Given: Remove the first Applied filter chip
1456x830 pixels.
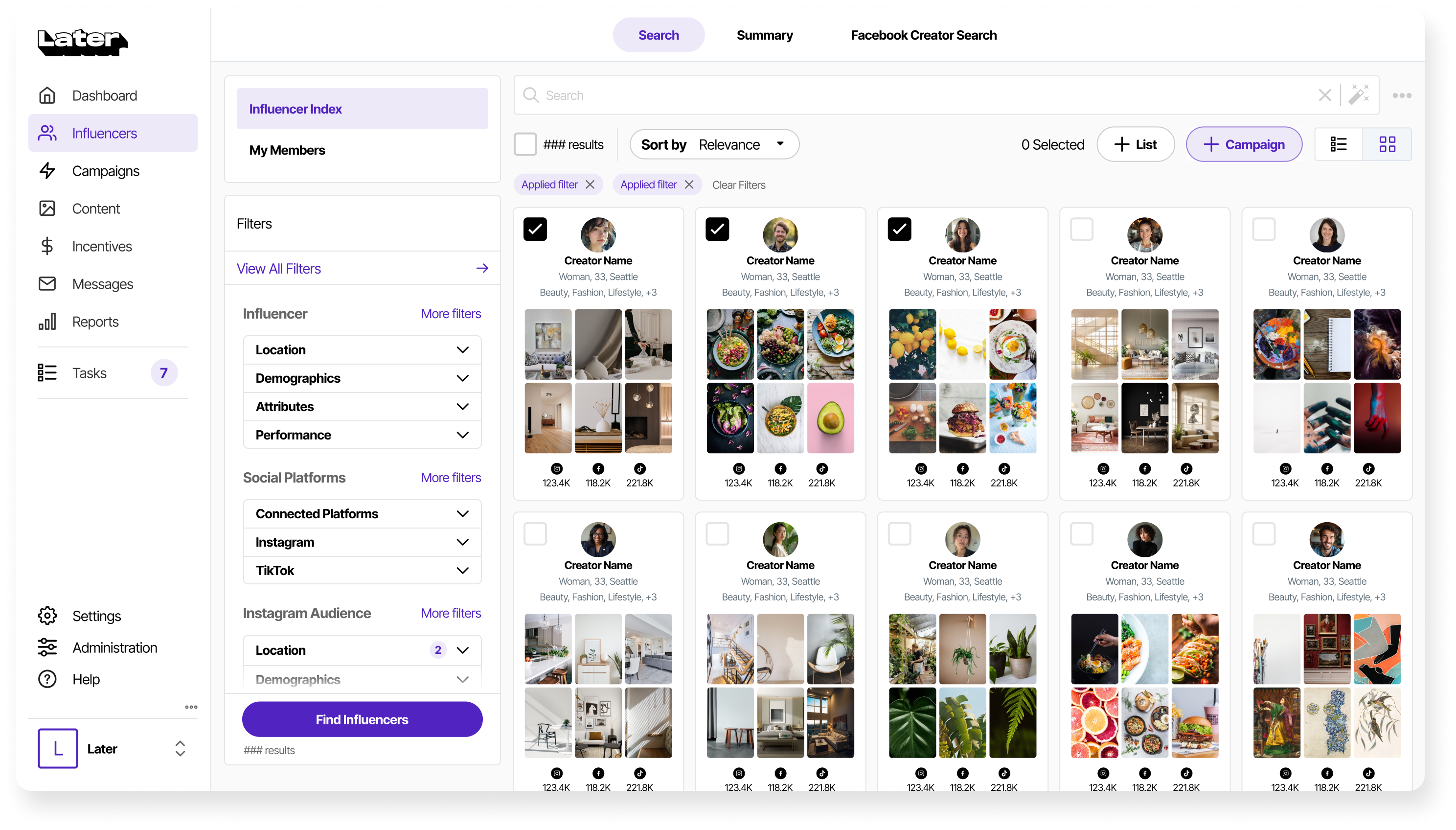Looking at the screenshot, I should [x=590, y=184].
